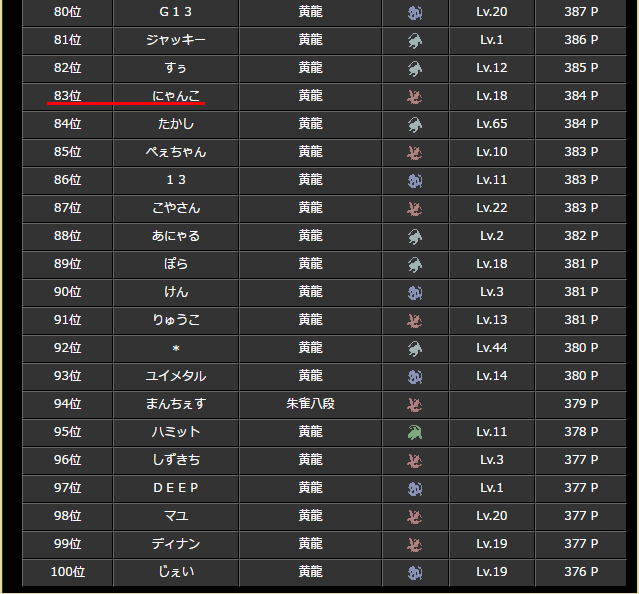
Task: Open player にゃんこ's name underlined in red
Action: pos(176,96)
